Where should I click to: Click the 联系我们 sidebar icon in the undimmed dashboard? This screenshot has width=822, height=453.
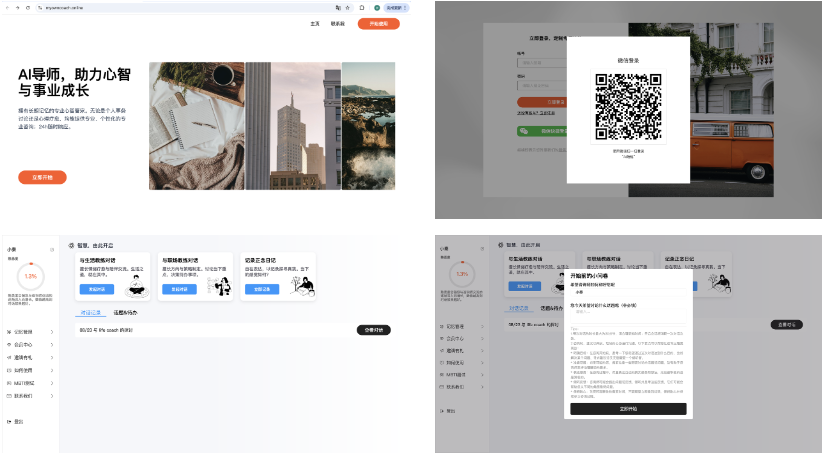[9, 396]
